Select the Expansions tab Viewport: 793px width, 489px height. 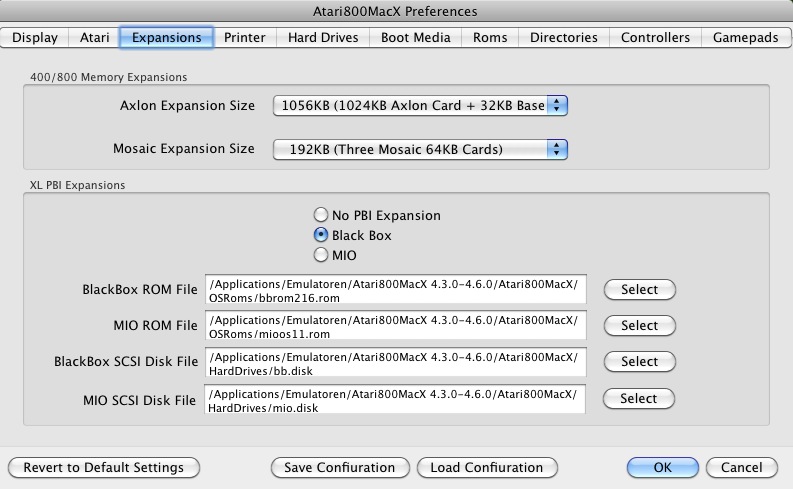click(166, 37)
